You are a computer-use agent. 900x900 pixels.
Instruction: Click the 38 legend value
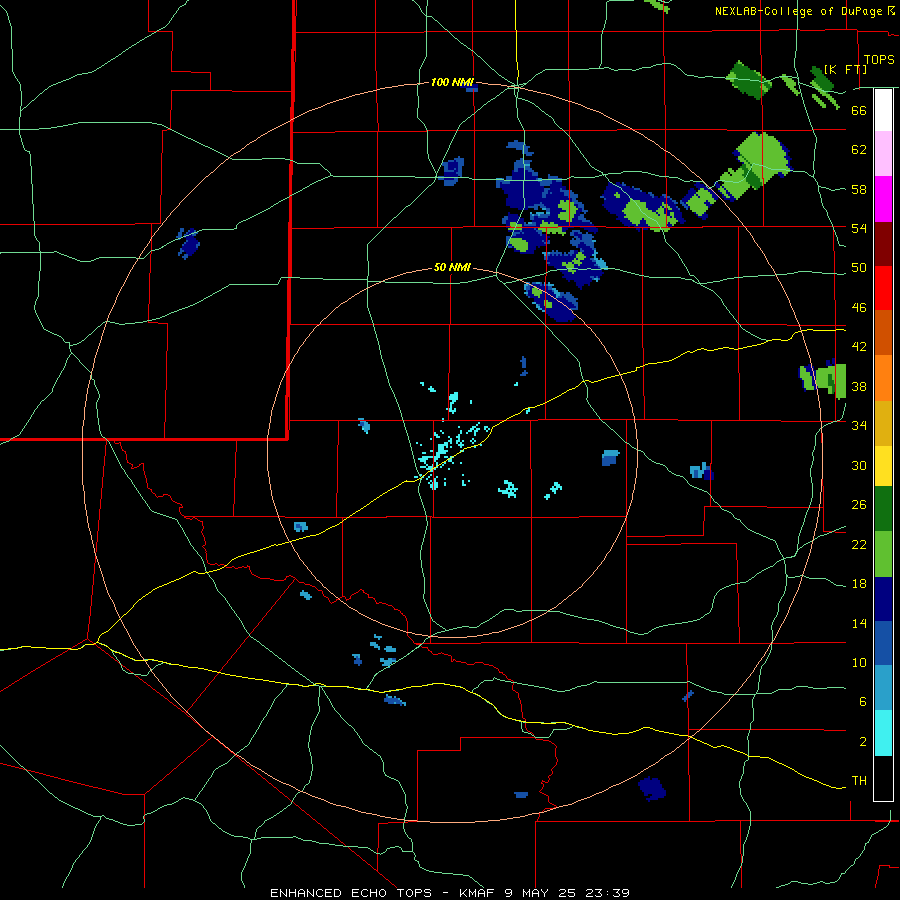(x=859, y=386)
